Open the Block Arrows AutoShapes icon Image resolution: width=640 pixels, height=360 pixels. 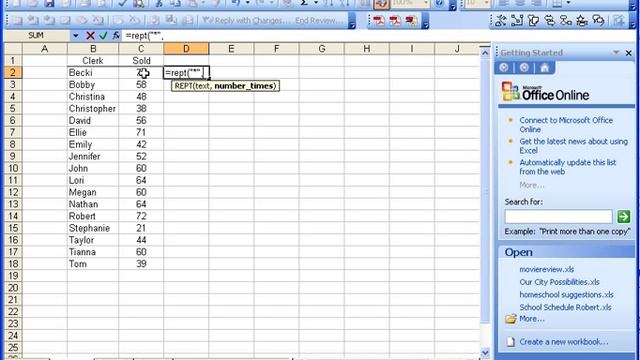(x=550, y=20)
